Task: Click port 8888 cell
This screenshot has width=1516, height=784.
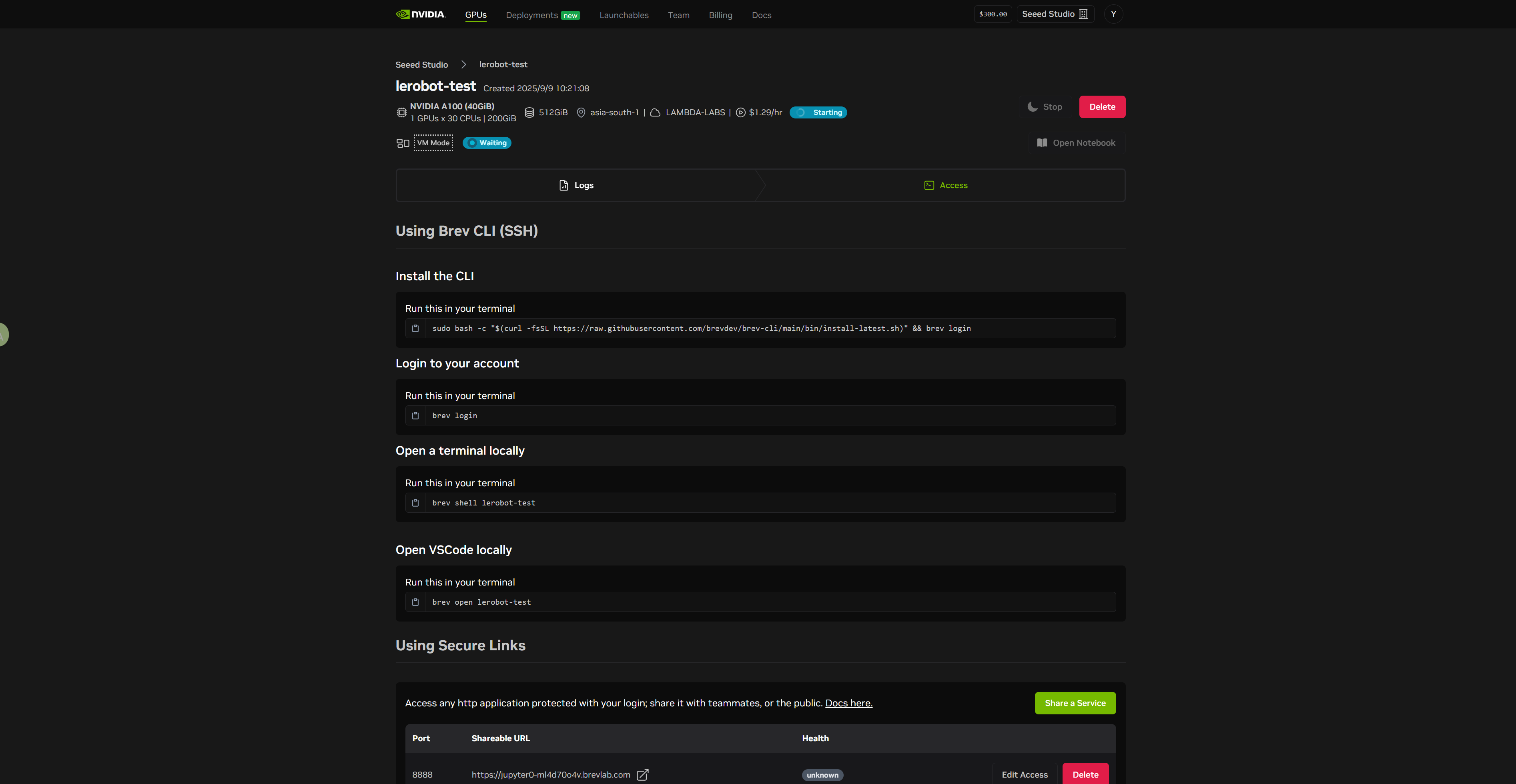Action: tap(422, 775)
